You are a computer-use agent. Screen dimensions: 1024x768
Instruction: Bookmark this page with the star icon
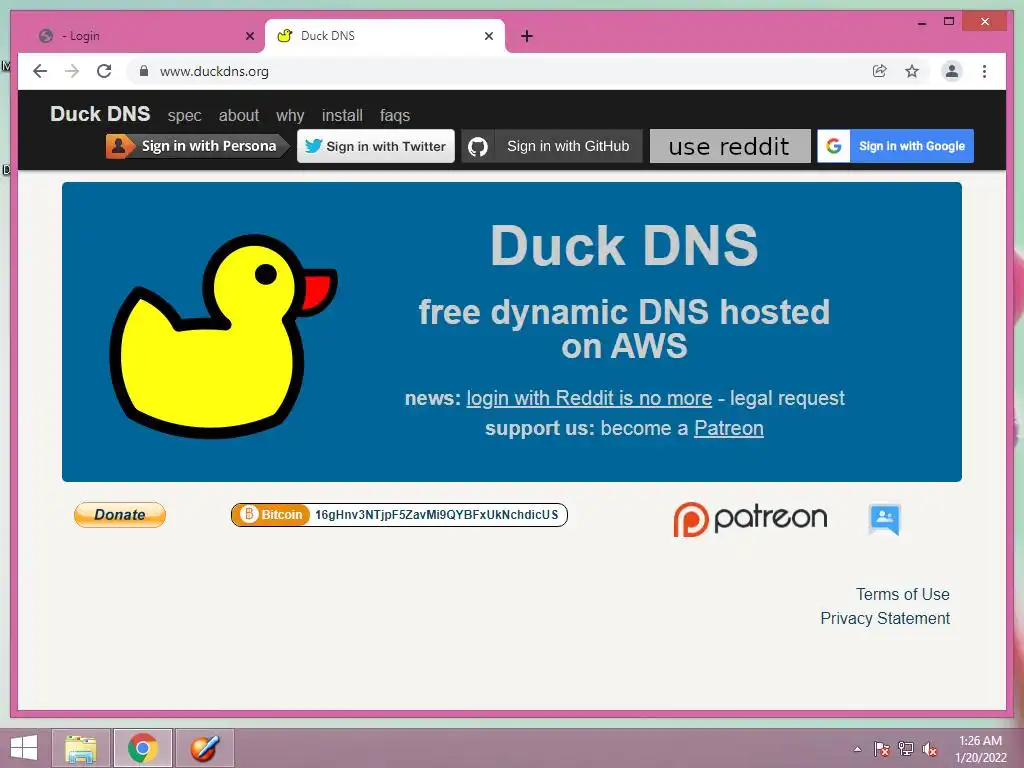pyautogui.click(x=912, y=71)
